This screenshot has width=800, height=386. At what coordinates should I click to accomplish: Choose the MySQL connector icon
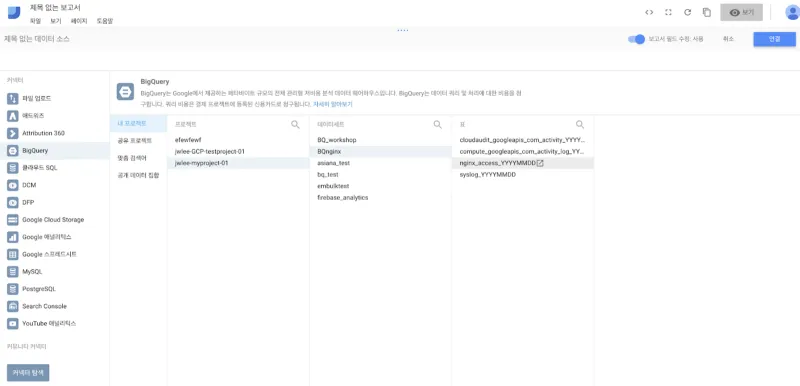(13, 271)
